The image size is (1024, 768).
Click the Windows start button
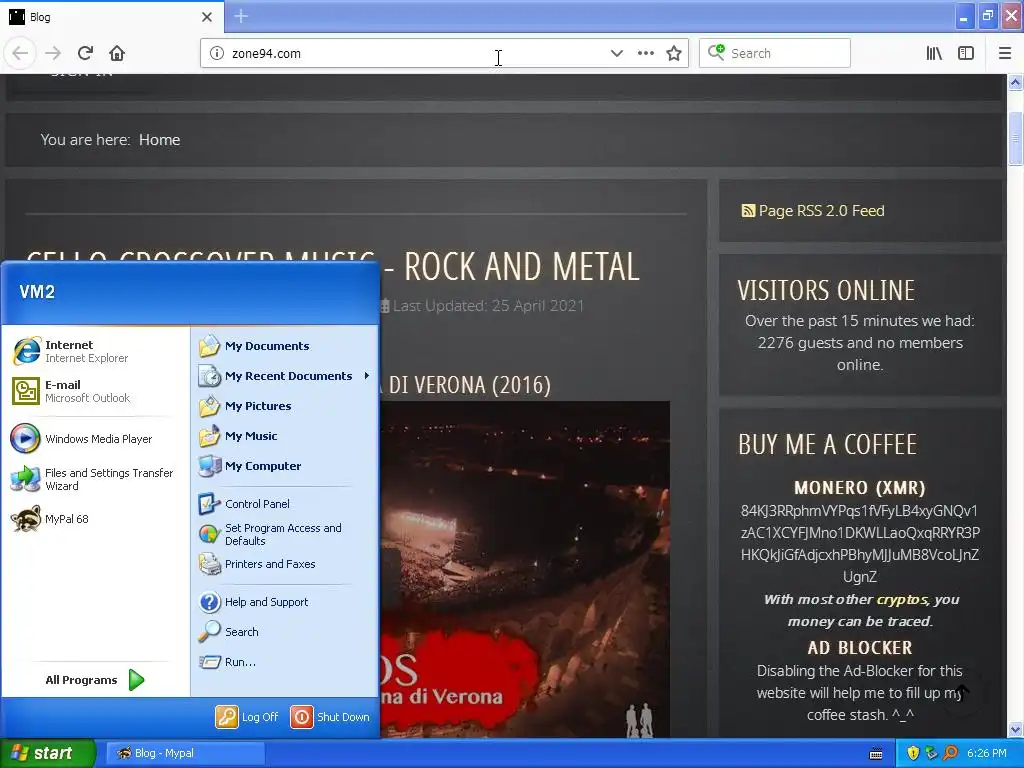[47, 753]
